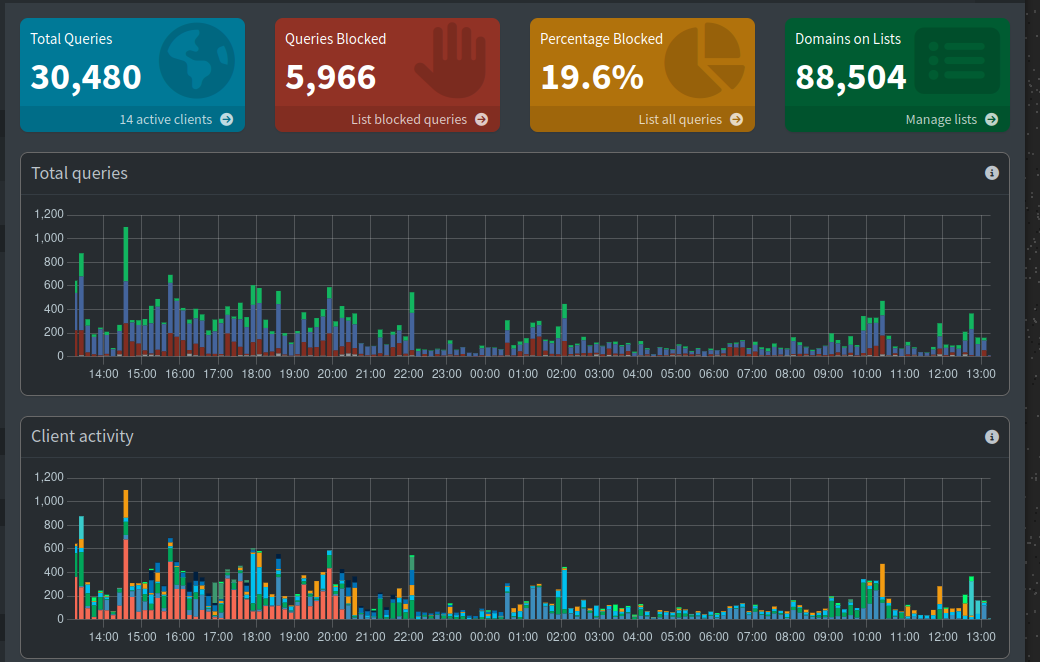1040x662 pixels.
Task: Click arrow icon beside Manage lists
Action: pyautogui.click(x=991, y=119)
